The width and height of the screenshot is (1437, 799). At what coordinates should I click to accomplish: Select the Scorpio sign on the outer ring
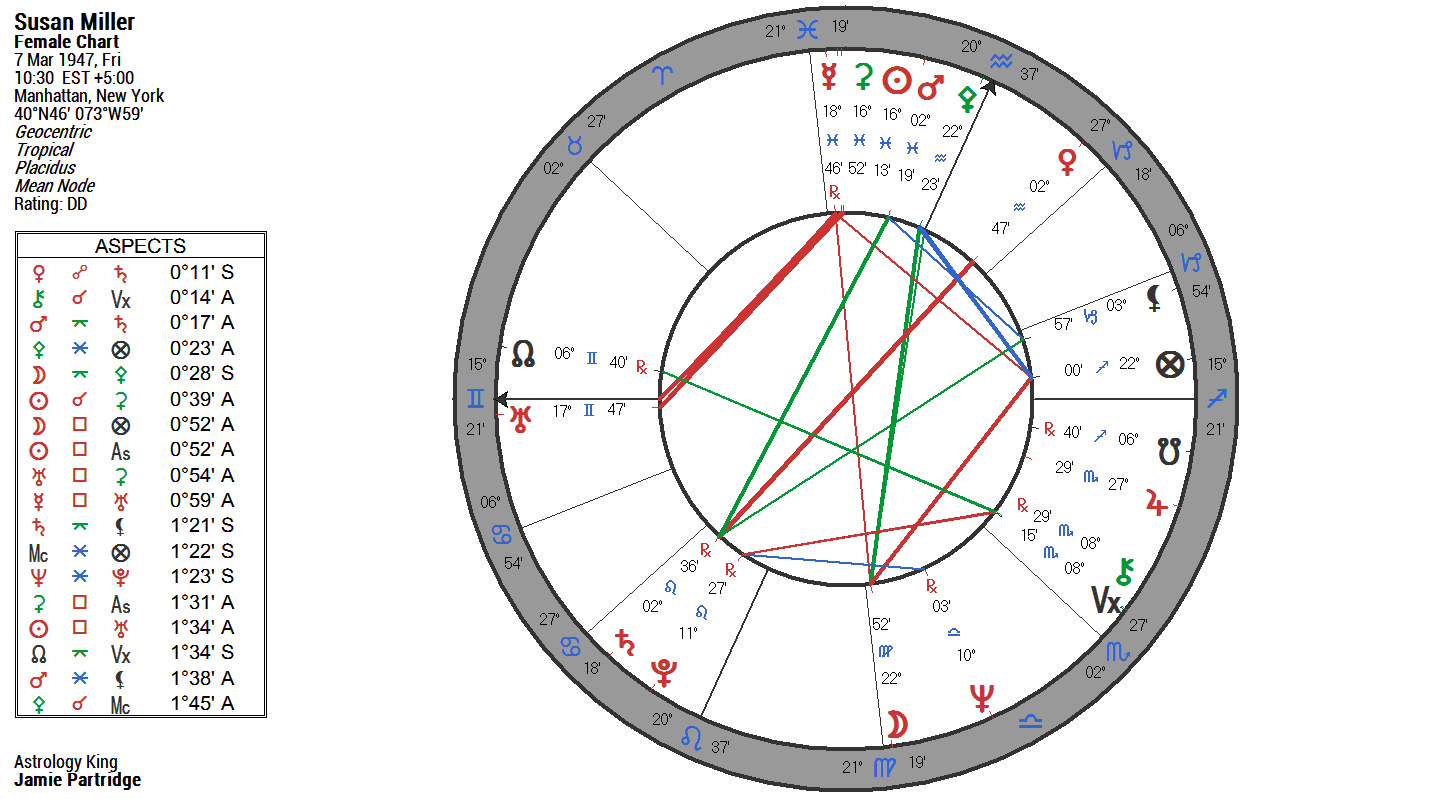(1118, 652)
